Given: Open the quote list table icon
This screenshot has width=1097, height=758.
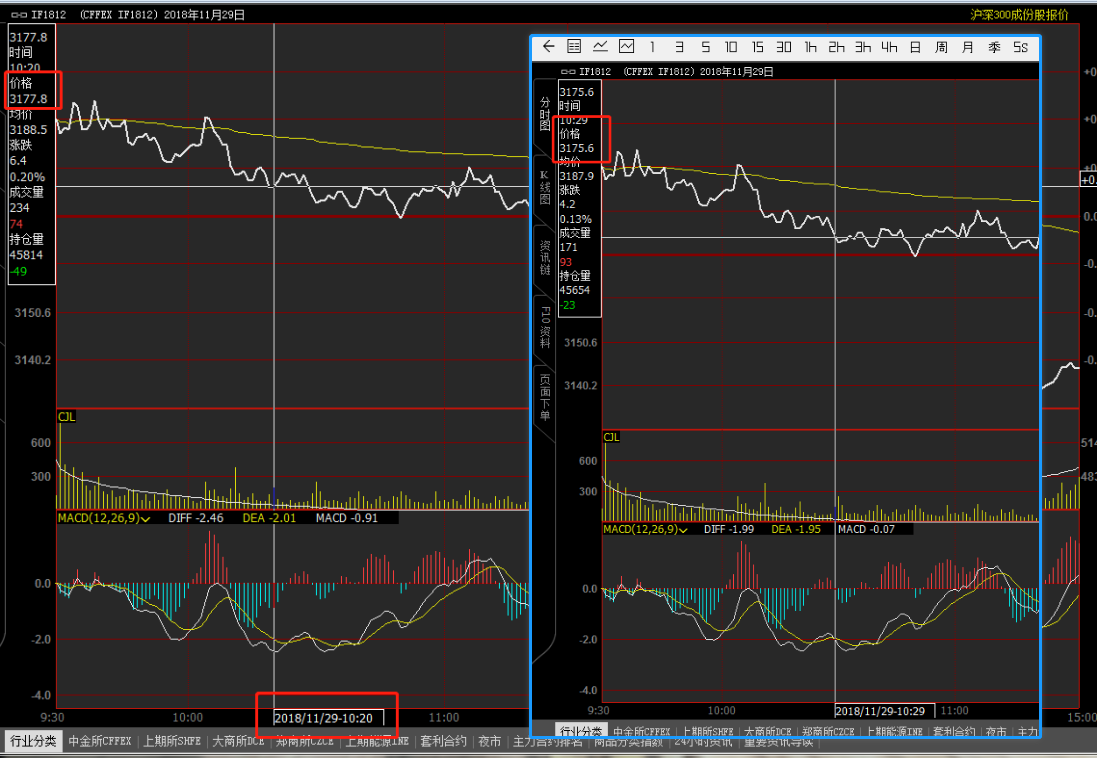Looking at the screenshot, I should 574,47.
